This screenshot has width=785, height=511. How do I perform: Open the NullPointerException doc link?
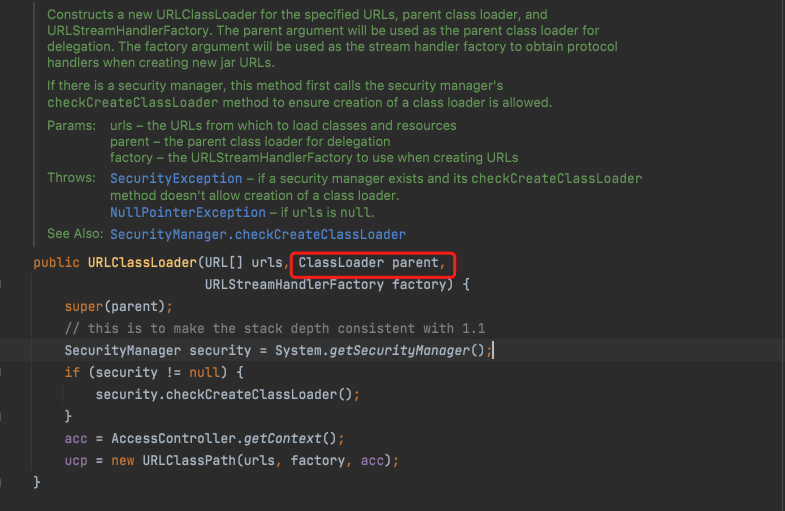click(x=188, y=213)
